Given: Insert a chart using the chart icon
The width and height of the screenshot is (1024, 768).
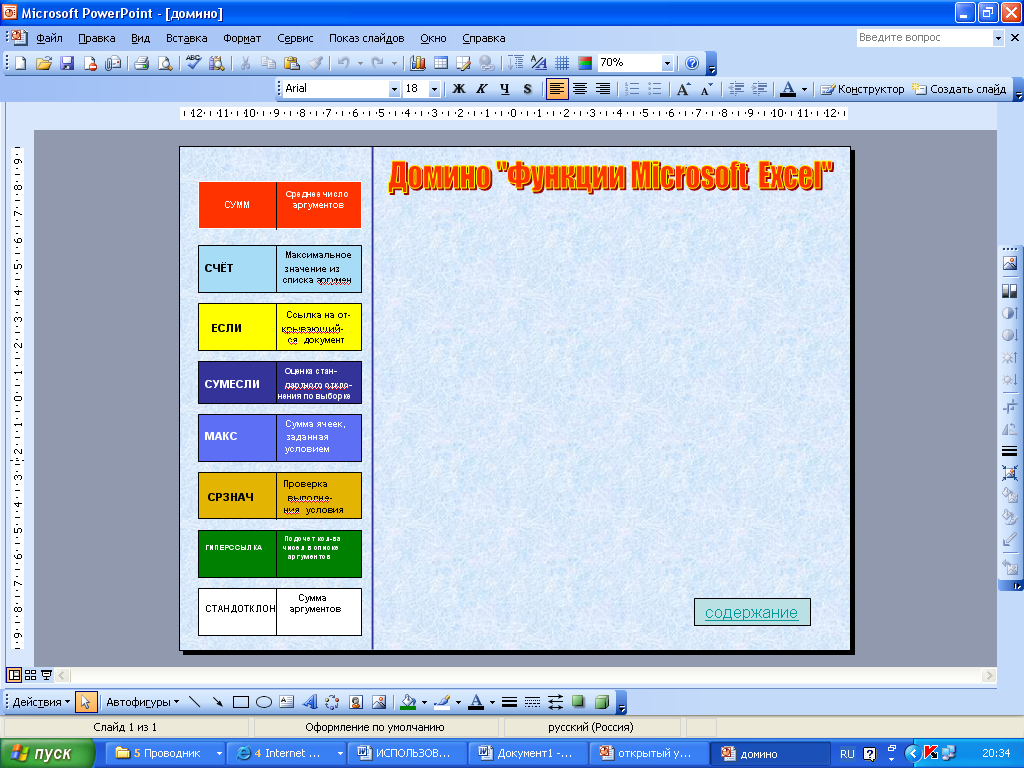Looking at the screenshot, I should click(417, 63).
